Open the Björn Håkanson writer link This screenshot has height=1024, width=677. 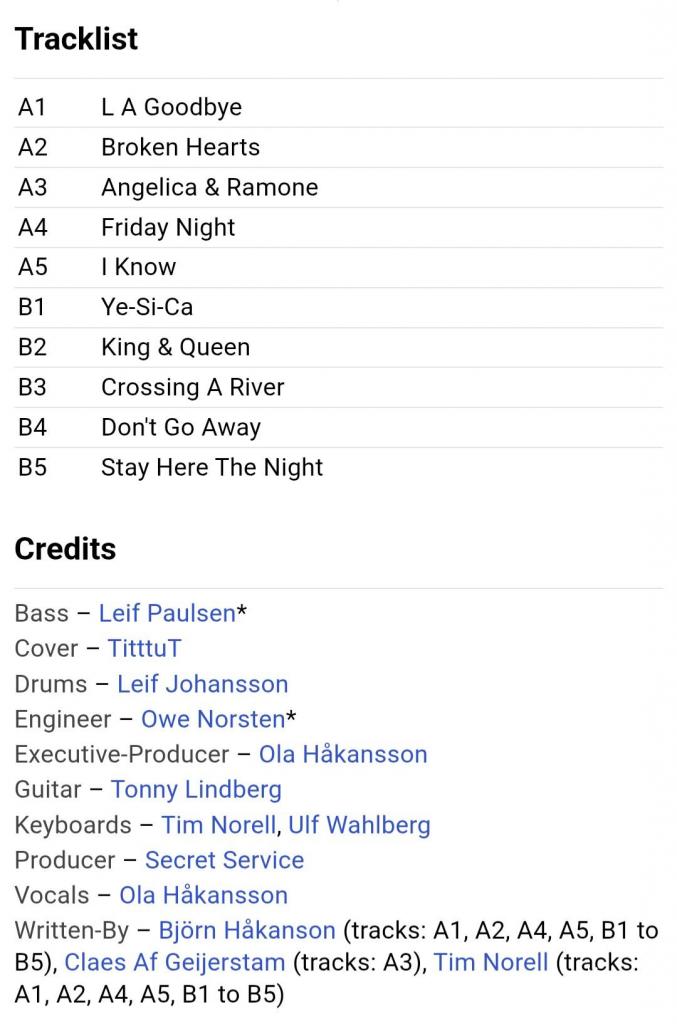(247, 931)
